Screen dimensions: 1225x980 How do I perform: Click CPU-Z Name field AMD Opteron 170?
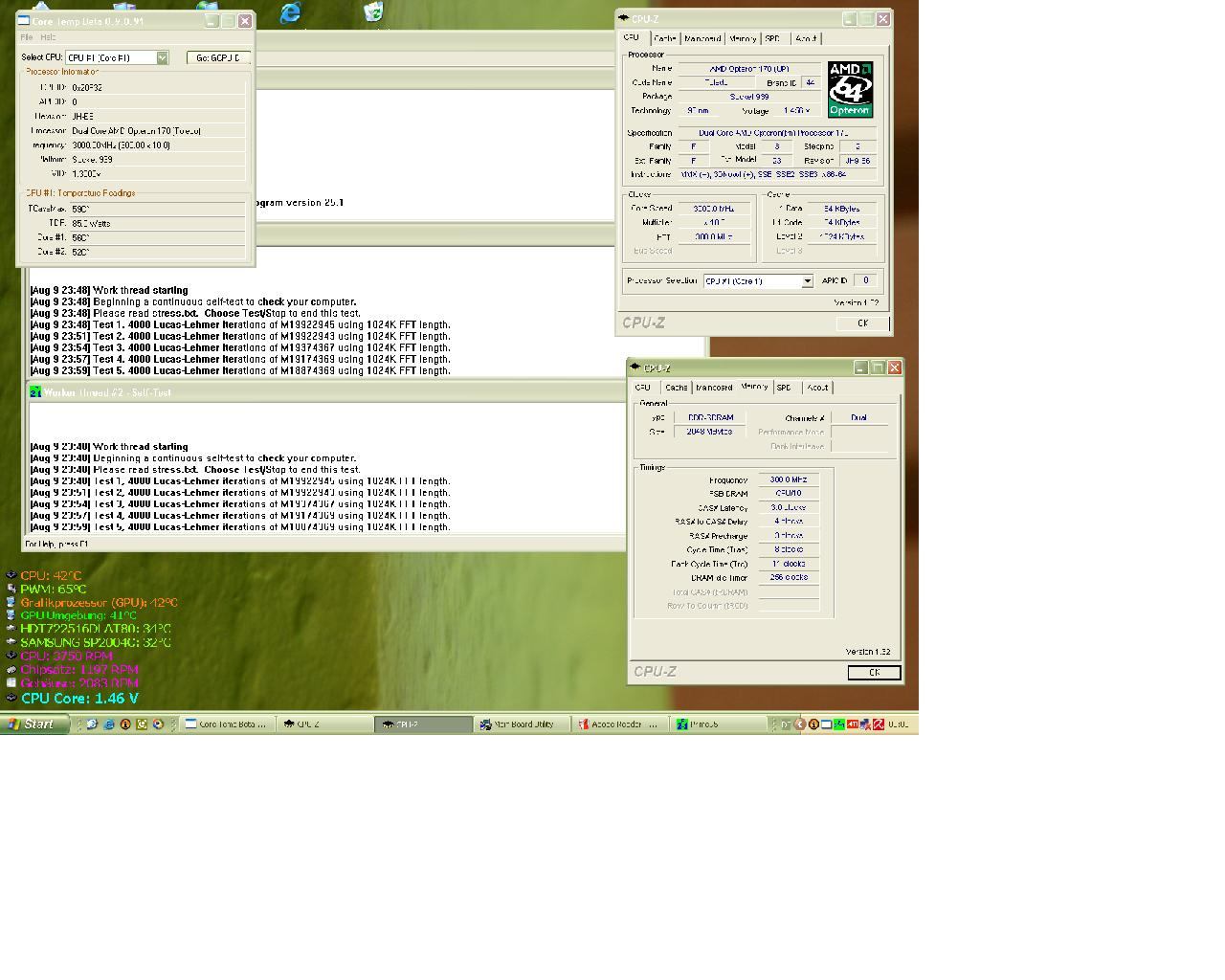749,69
